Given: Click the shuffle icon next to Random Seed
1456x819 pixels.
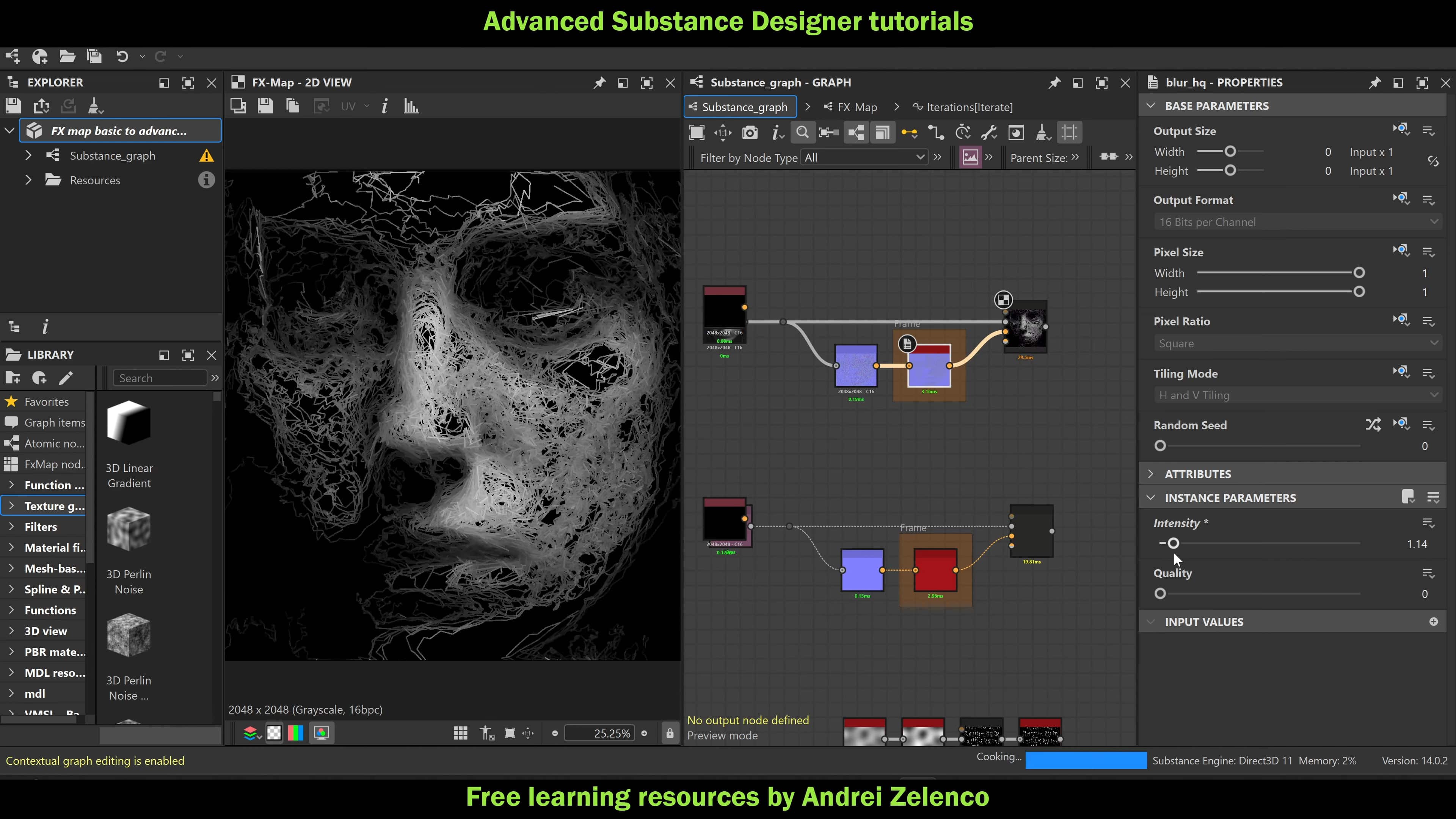Looking at the screenshot, I should 1373,425.
